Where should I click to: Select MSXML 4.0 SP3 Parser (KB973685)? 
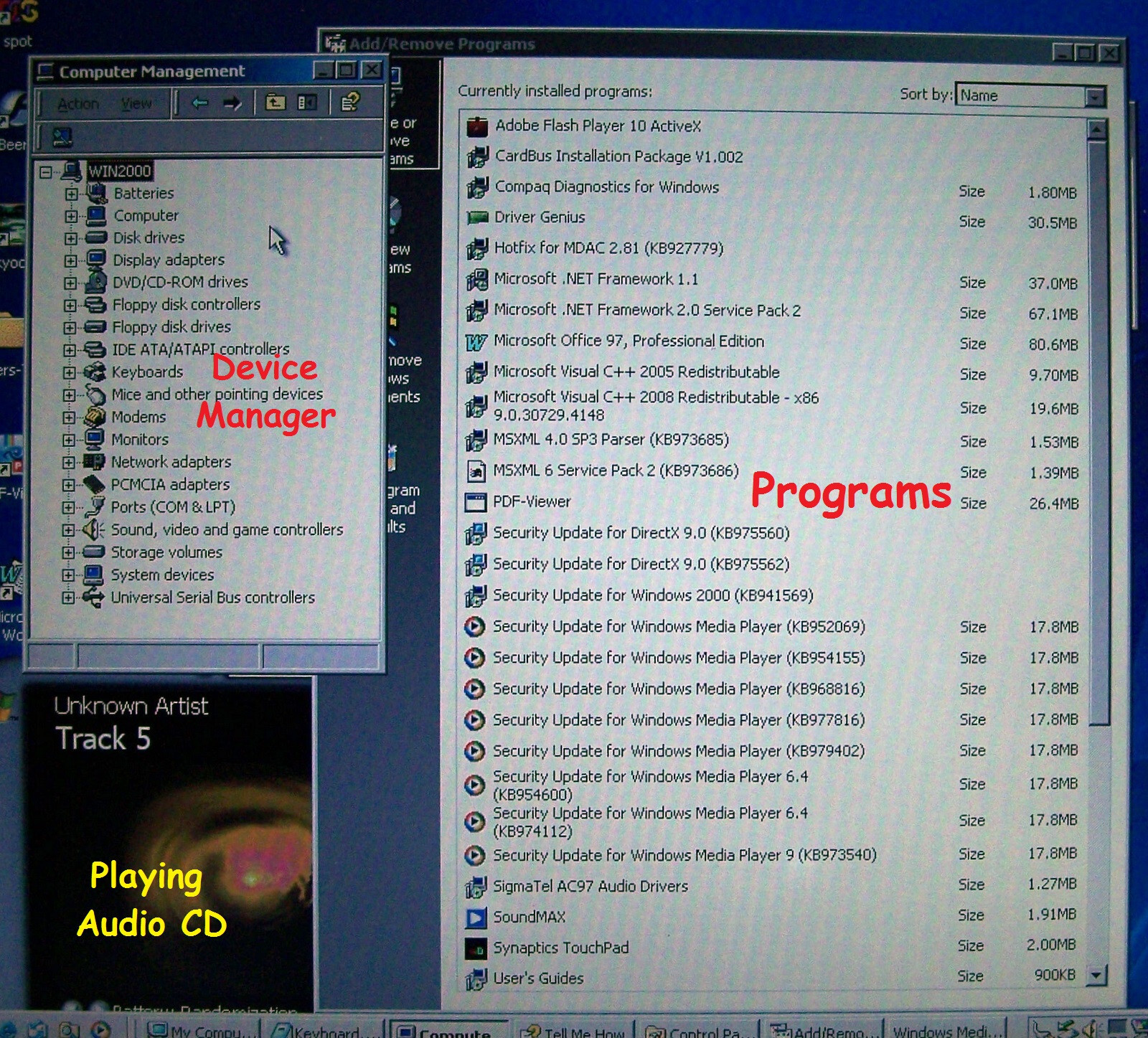pyautogui.click(x=611, y=439)
